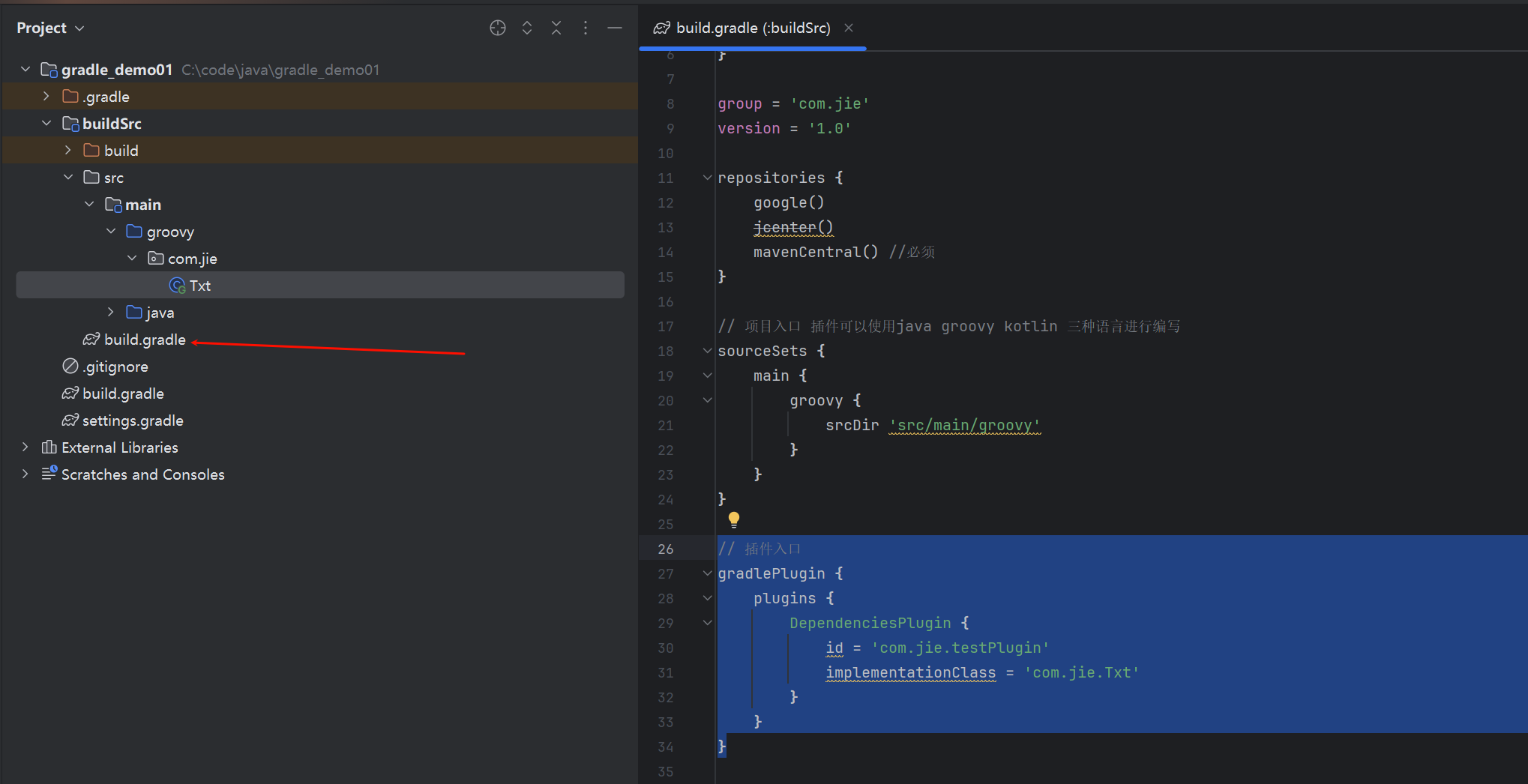
Task: Expand the java folder
Action: pyautogui.click(x=111, y=313)
